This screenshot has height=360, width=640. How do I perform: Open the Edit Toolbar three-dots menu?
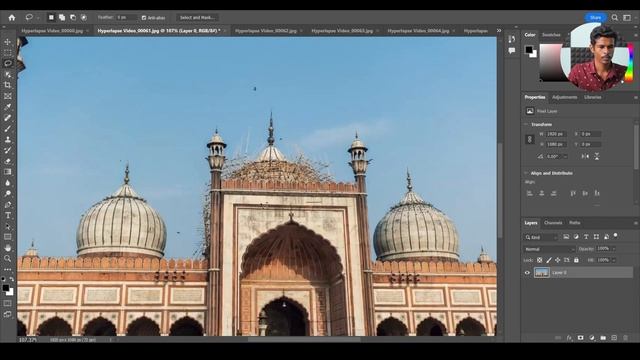(8, 269)
